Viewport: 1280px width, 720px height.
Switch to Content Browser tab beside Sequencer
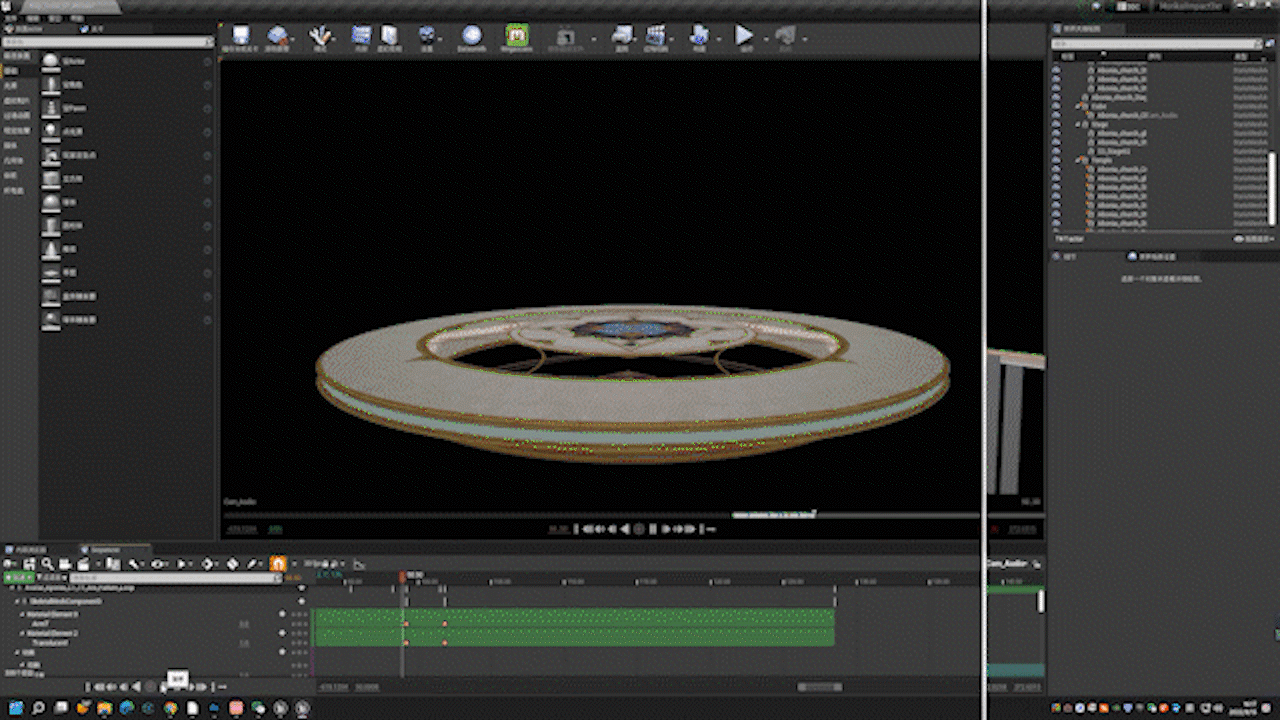click(x=27, y=549)
